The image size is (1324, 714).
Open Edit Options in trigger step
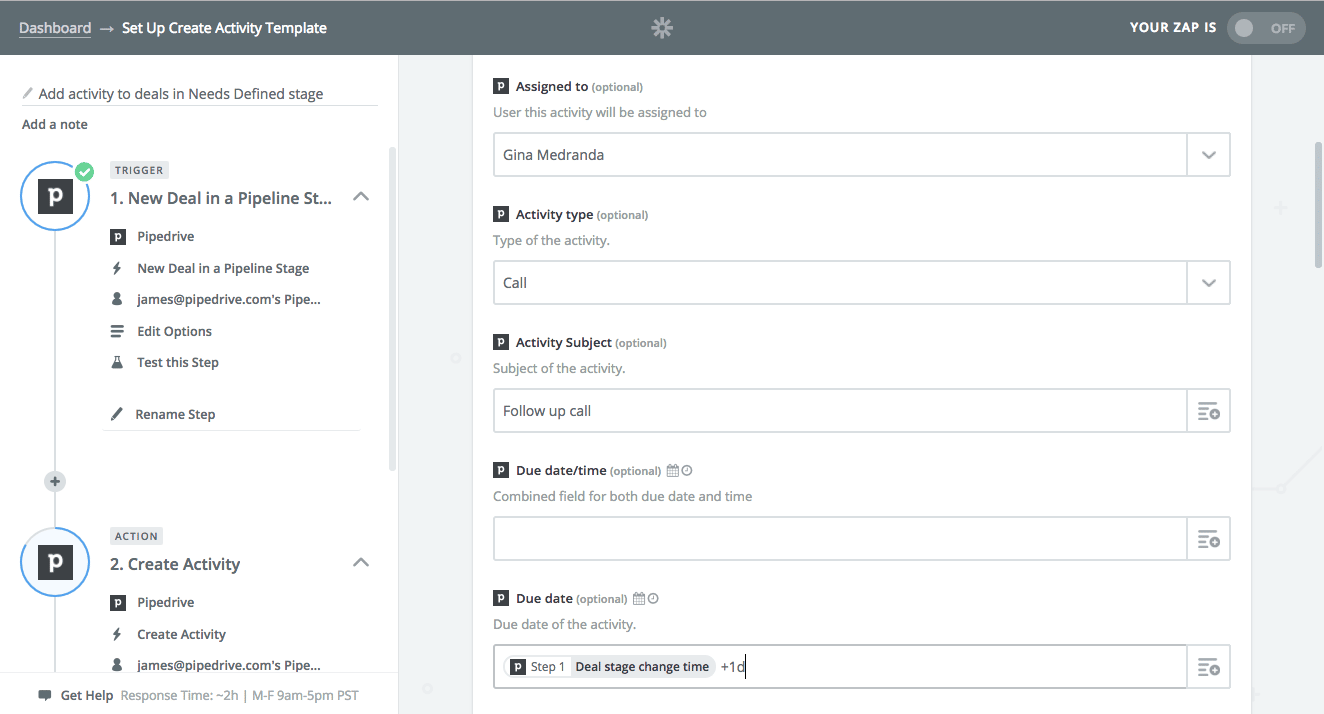[x=174, y=331]
